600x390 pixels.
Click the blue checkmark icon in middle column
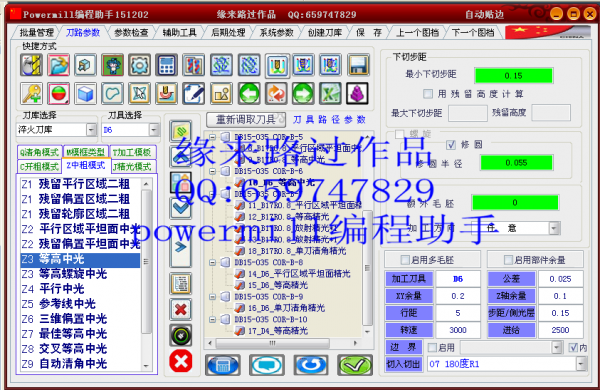[181, 208]
